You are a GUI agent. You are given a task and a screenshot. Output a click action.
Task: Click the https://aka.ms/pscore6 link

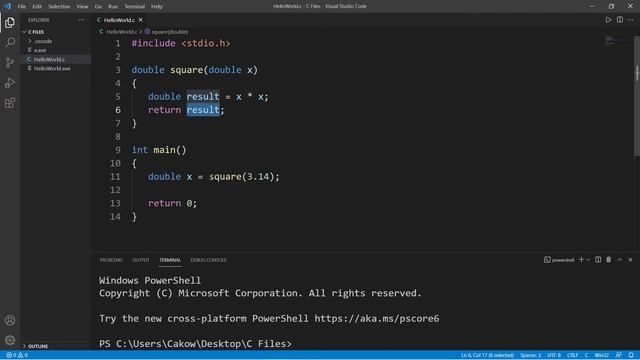coord(377,318)
